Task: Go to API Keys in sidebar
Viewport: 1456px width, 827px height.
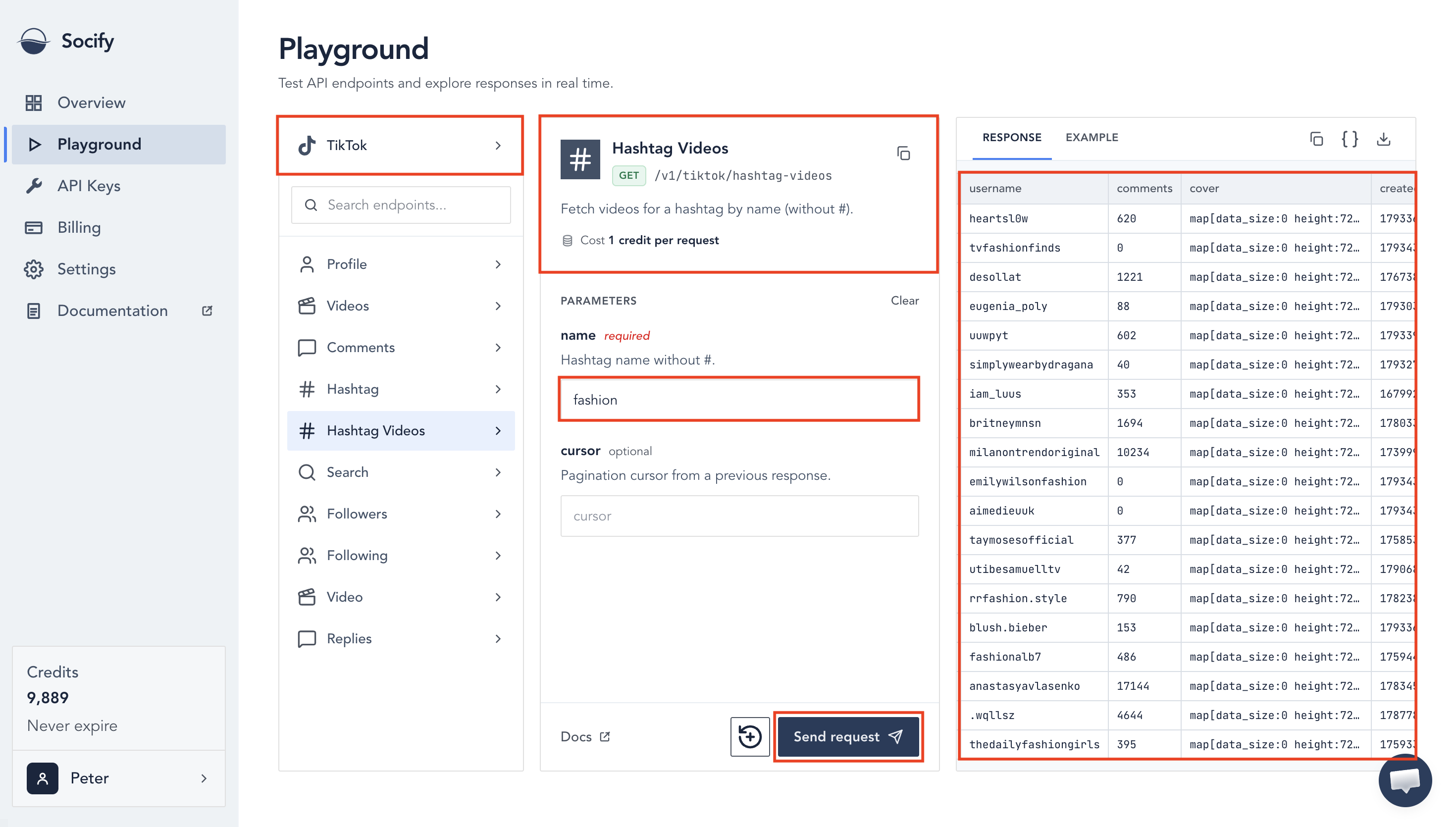Action: (118, 186)
